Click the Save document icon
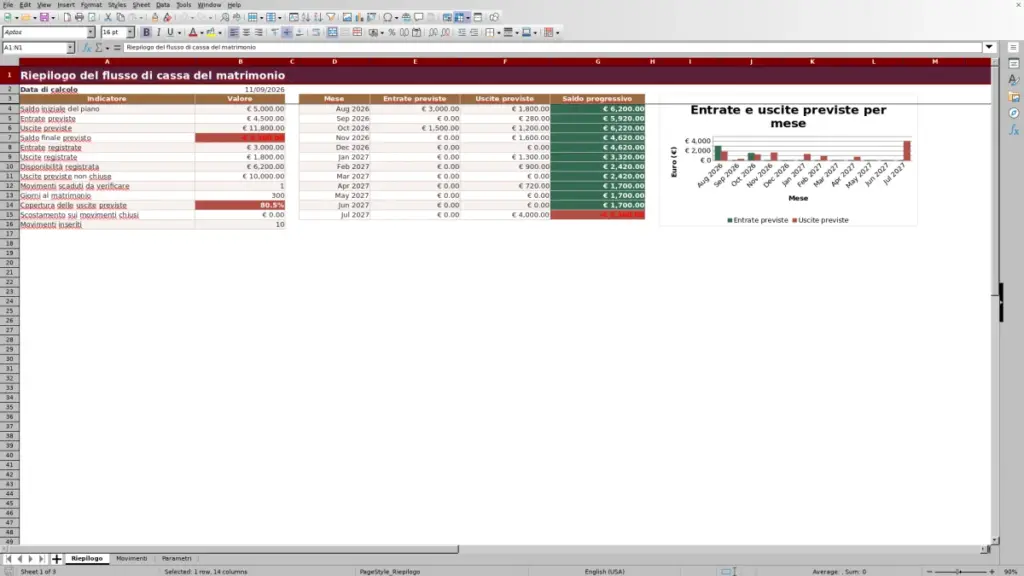1024x576 pixels. 44,18
